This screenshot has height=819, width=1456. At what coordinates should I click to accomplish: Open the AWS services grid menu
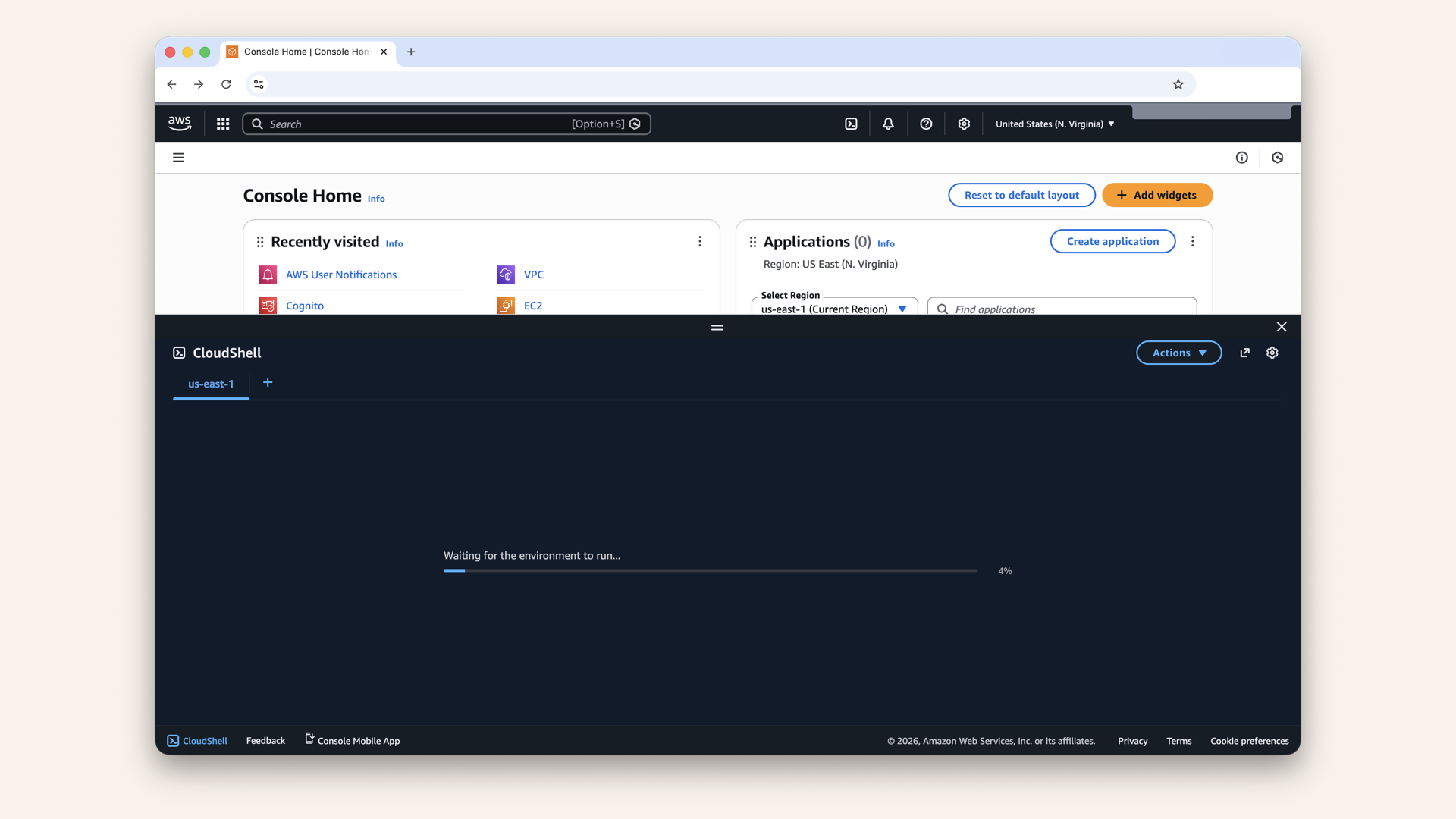coord(222,124)
